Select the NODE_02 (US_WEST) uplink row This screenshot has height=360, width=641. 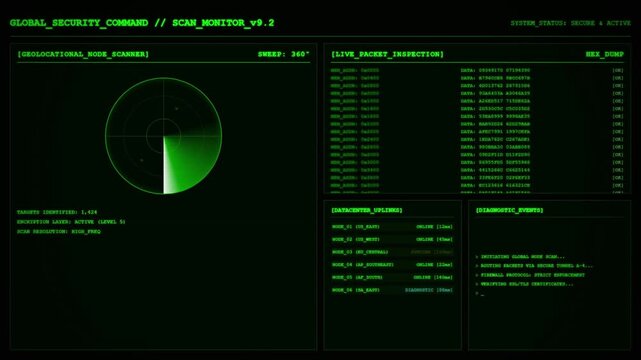click(x=392, y=239)
